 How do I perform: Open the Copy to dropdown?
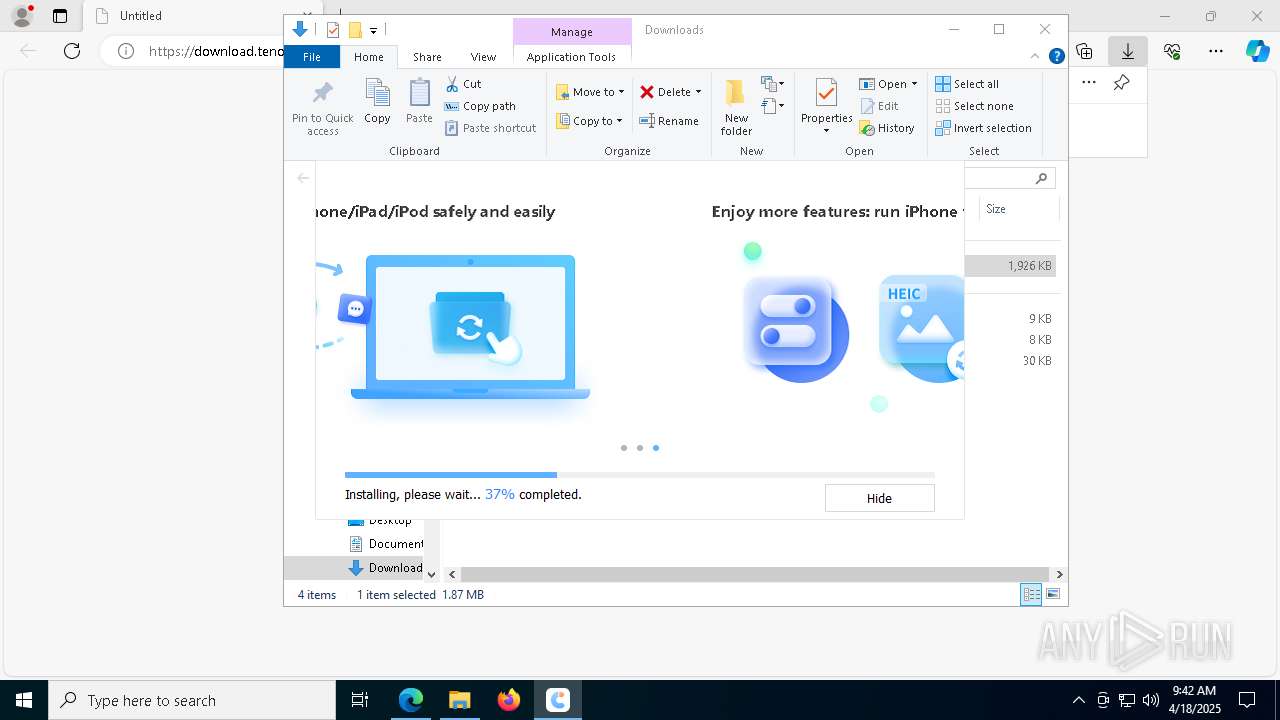click(589, 121)
